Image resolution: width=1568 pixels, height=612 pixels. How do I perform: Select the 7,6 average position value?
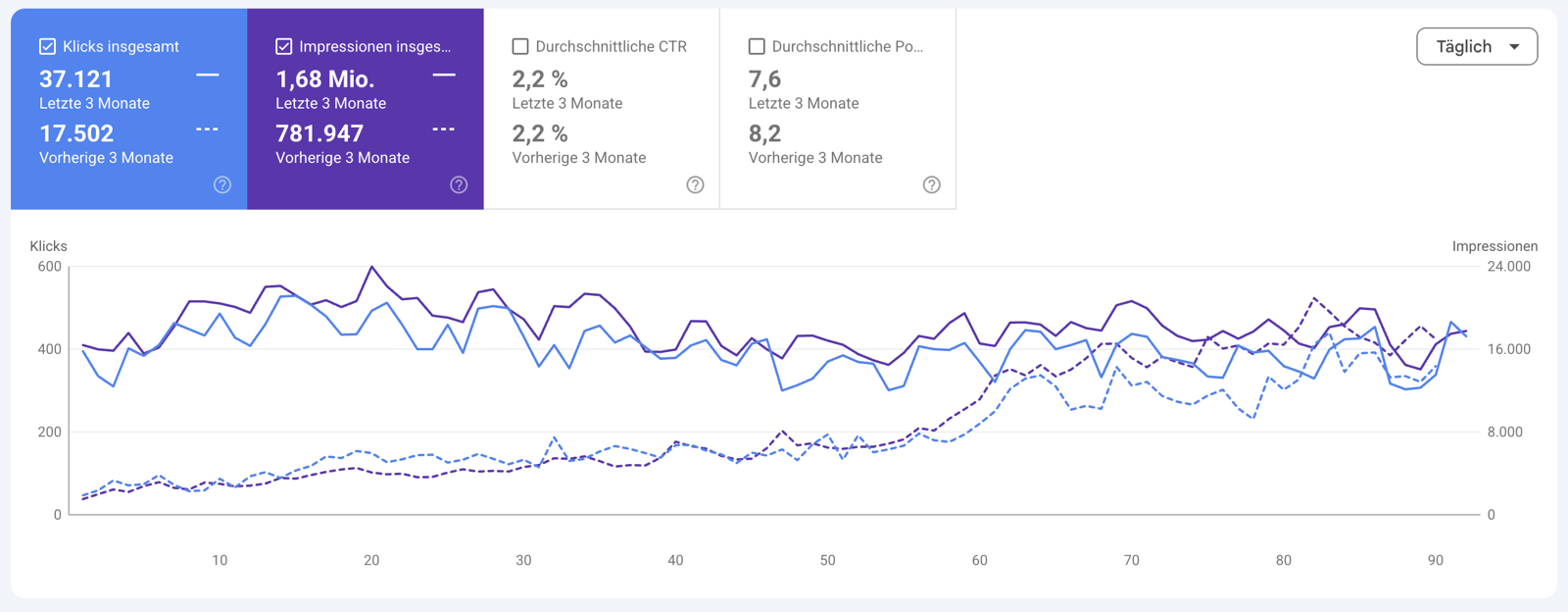pos(764,78)
